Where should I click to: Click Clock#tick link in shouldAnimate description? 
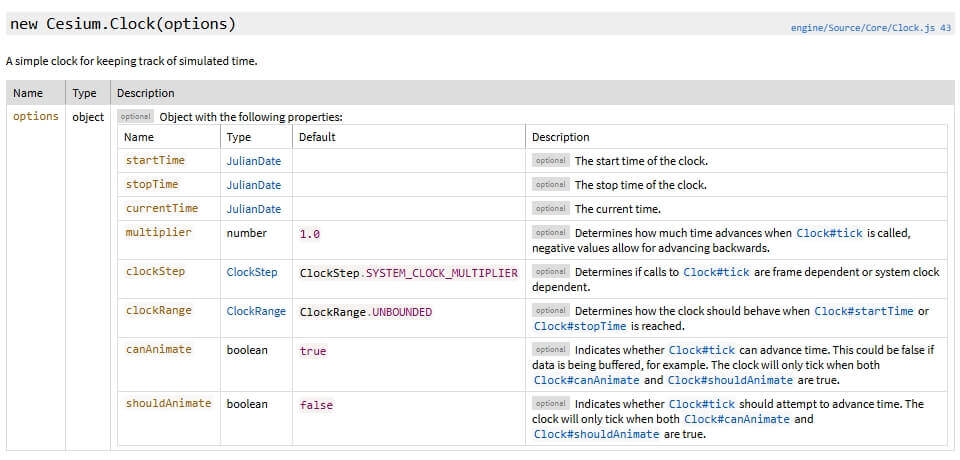pos(702,404)
